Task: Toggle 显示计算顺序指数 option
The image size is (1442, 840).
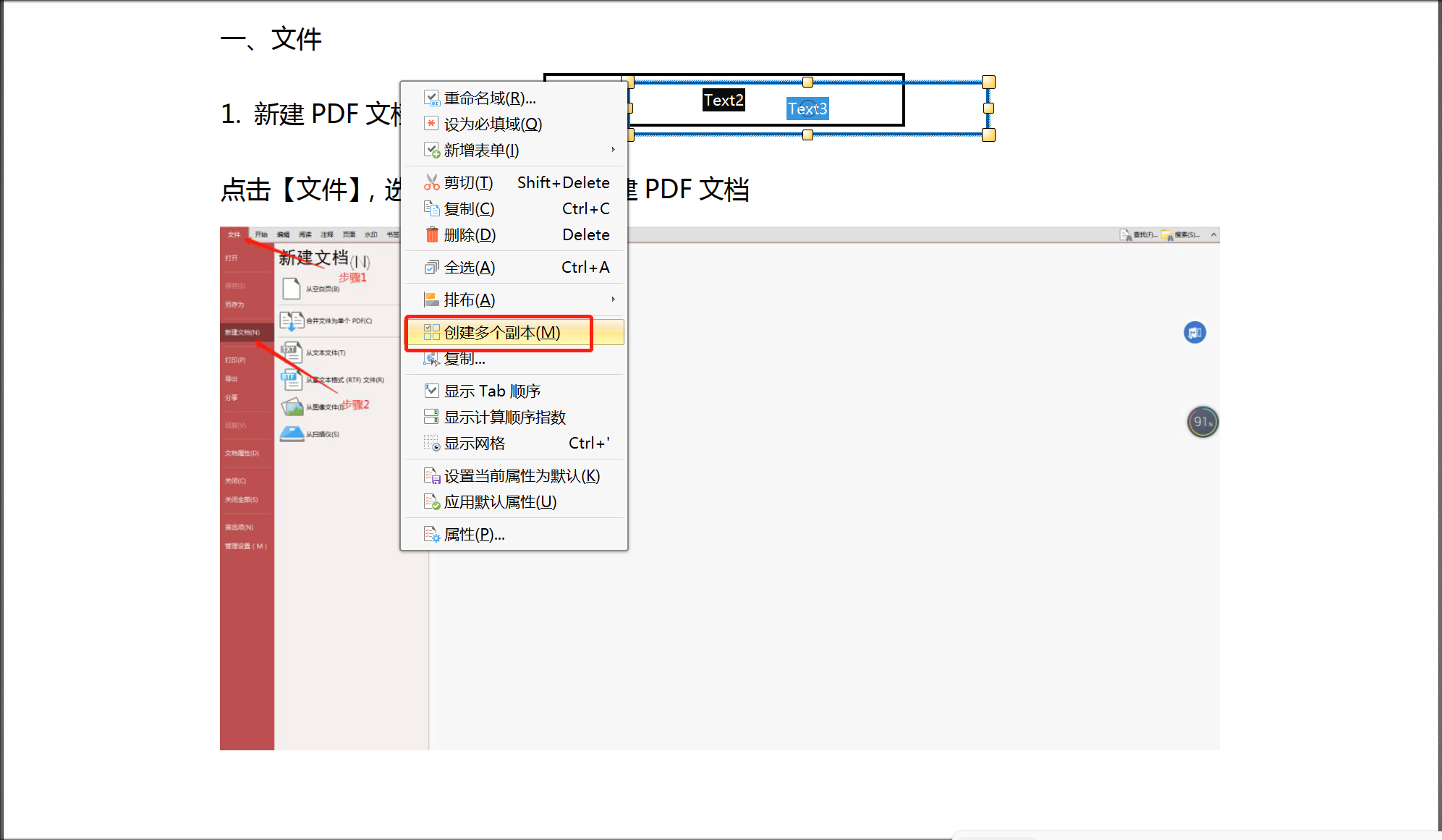Action: tap(514, 417)
